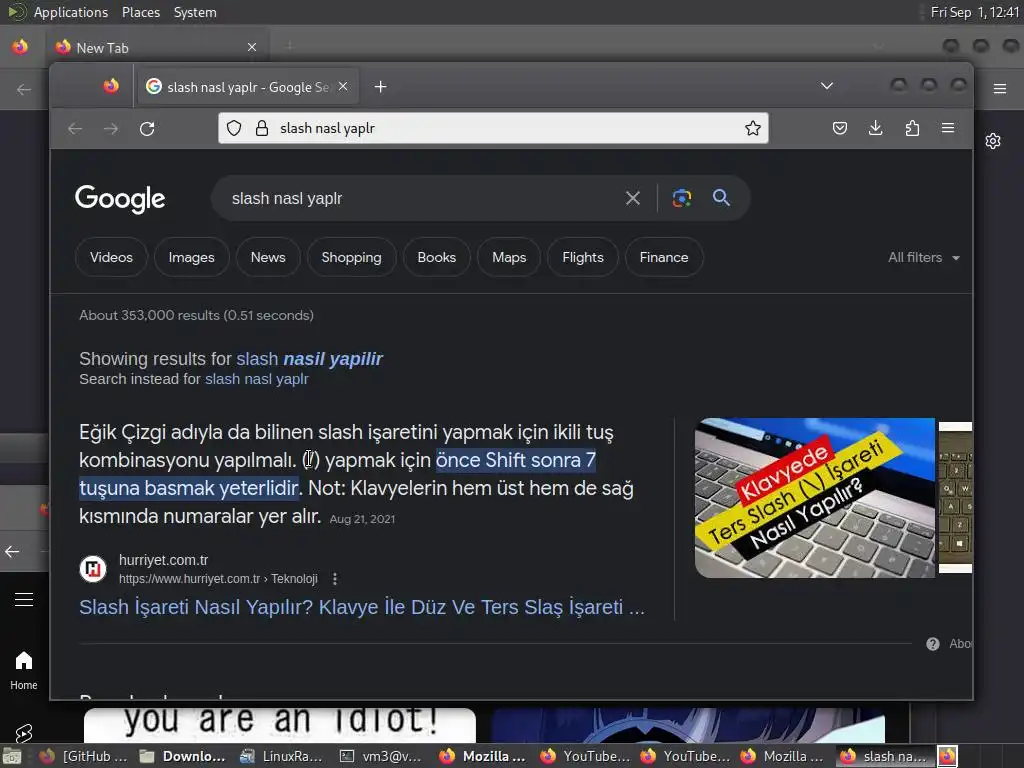Click in the Google search input field
This screenshot has width=1024, height=768.
coord(418,198)
